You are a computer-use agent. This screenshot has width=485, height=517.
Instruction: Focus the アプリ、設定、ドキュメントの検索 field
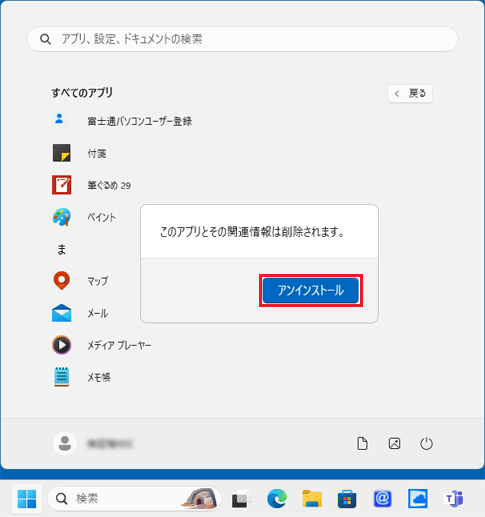(x=242, y=39)
